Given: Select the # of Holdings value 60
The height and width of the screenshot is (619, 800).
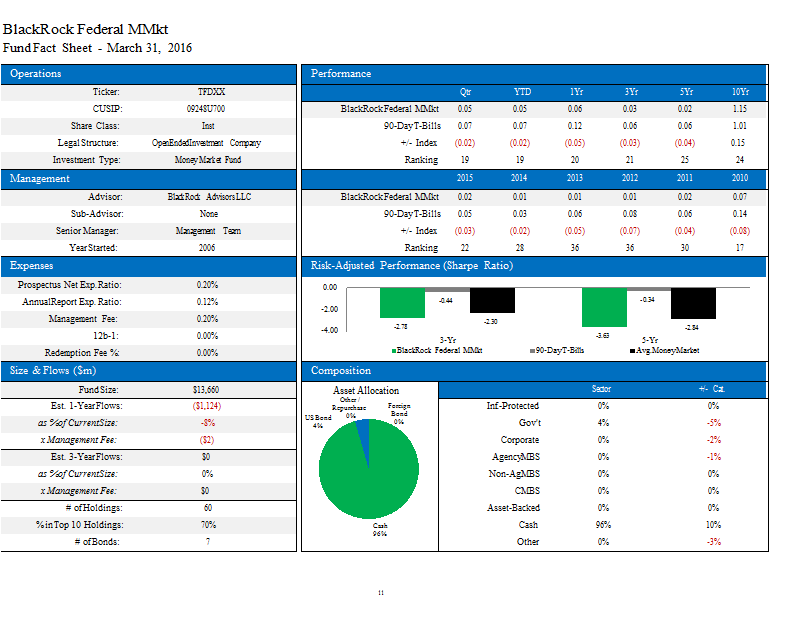Looking at the screenshot, I should 208,508.
